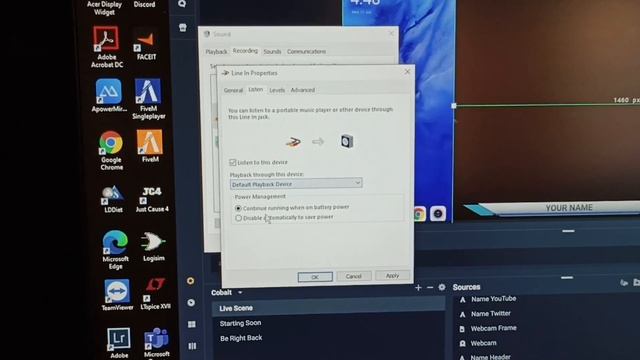Select Disable automatically to save power
Viewport: 640px width, 360px height.
click(x=239, y=218)
